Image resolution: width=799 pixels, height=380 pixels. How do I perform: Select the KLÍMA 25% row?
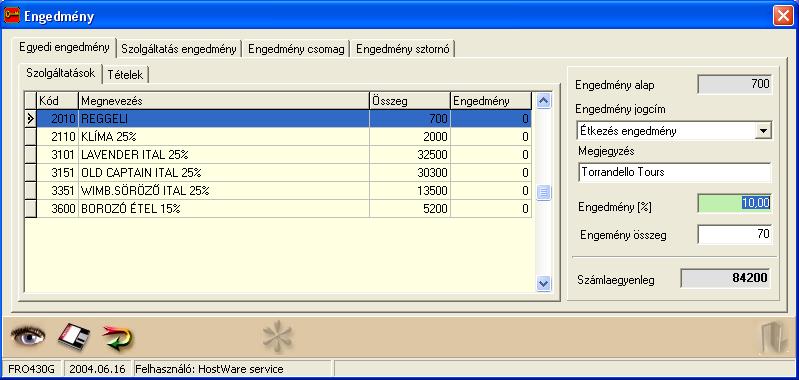point(278,137)
